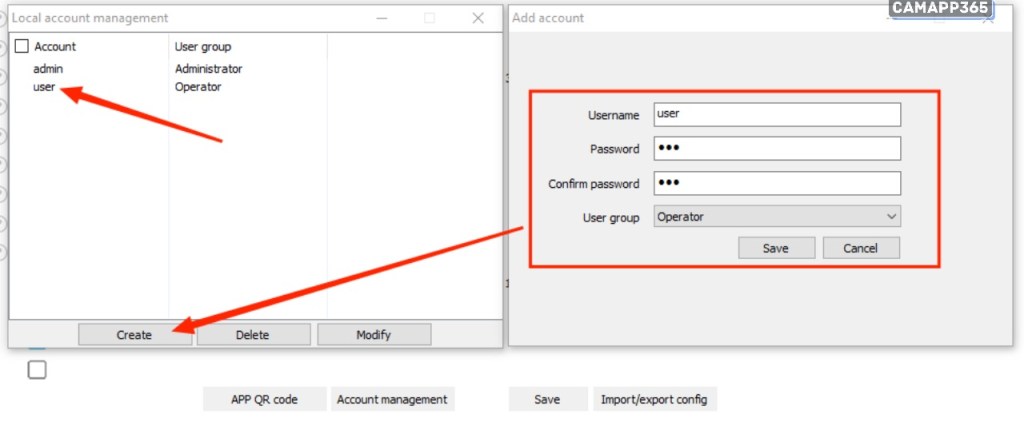Viewport: 1024px width, 430px height.
Task: Minimize the Local account management window
Action: 381,18
